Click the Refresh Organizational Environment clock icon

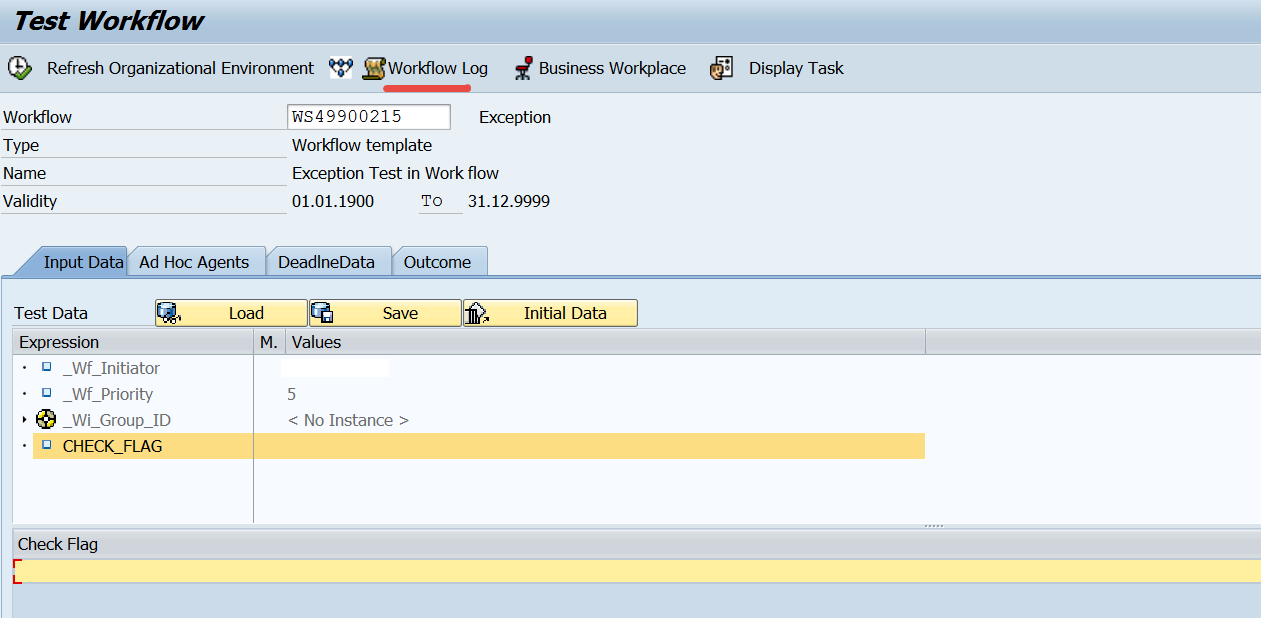[x=19, y=68]
